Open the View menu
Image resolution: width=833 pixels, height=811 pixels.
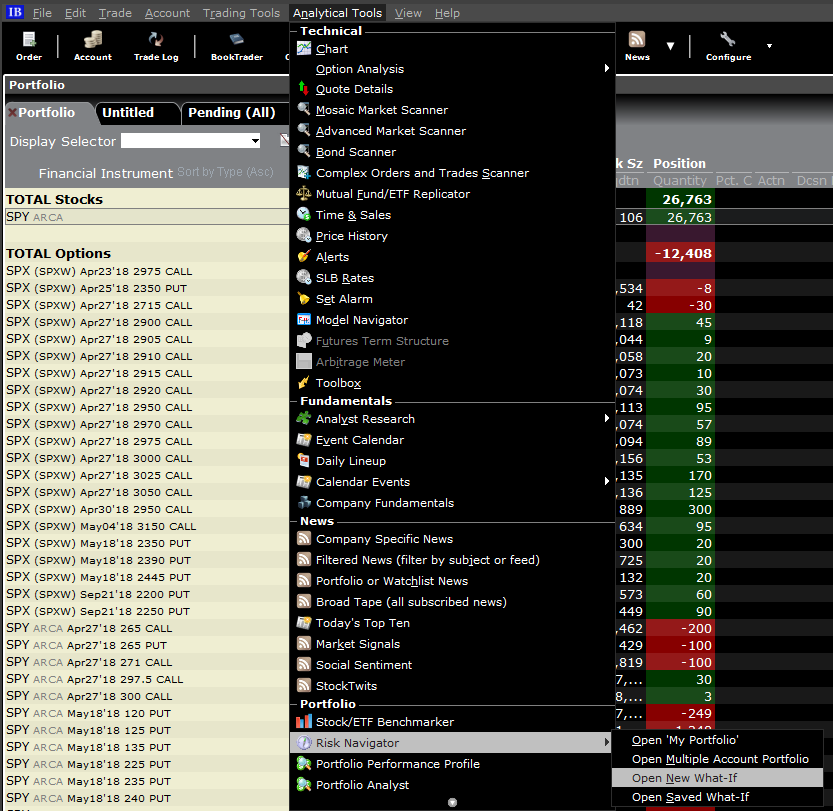point(408,13)
